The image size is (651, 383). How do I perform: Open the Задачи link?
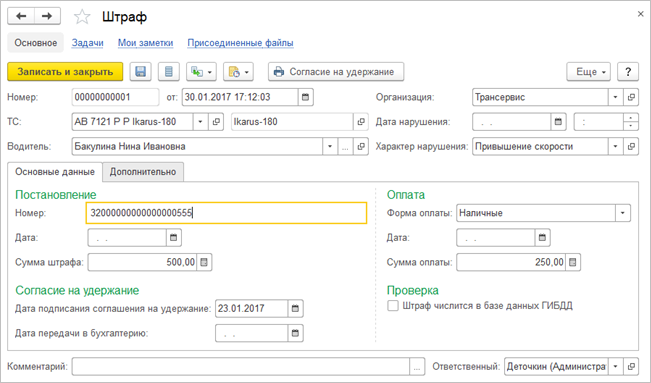pos(88,43)
